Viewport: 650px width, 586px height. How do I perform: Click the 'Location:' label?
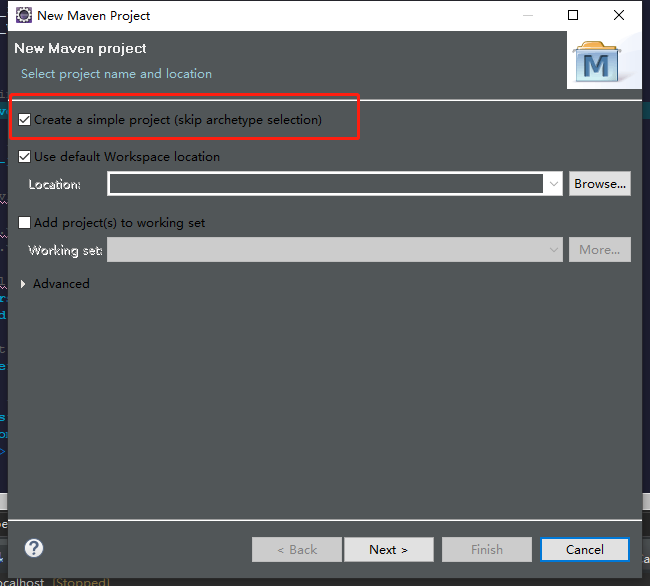click(54, 184)
